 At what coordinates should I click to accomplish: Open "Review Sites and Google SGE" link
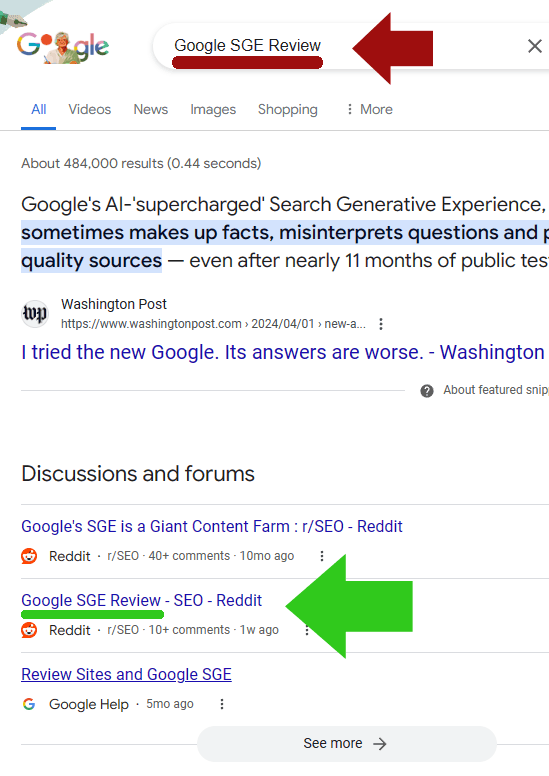(x=126, y=675)
